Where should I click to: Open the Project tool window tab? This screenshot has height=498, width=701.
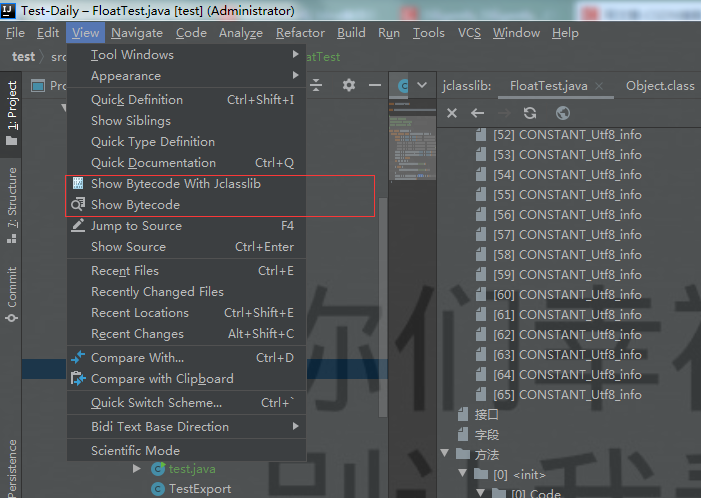click(x=12, y=113)
